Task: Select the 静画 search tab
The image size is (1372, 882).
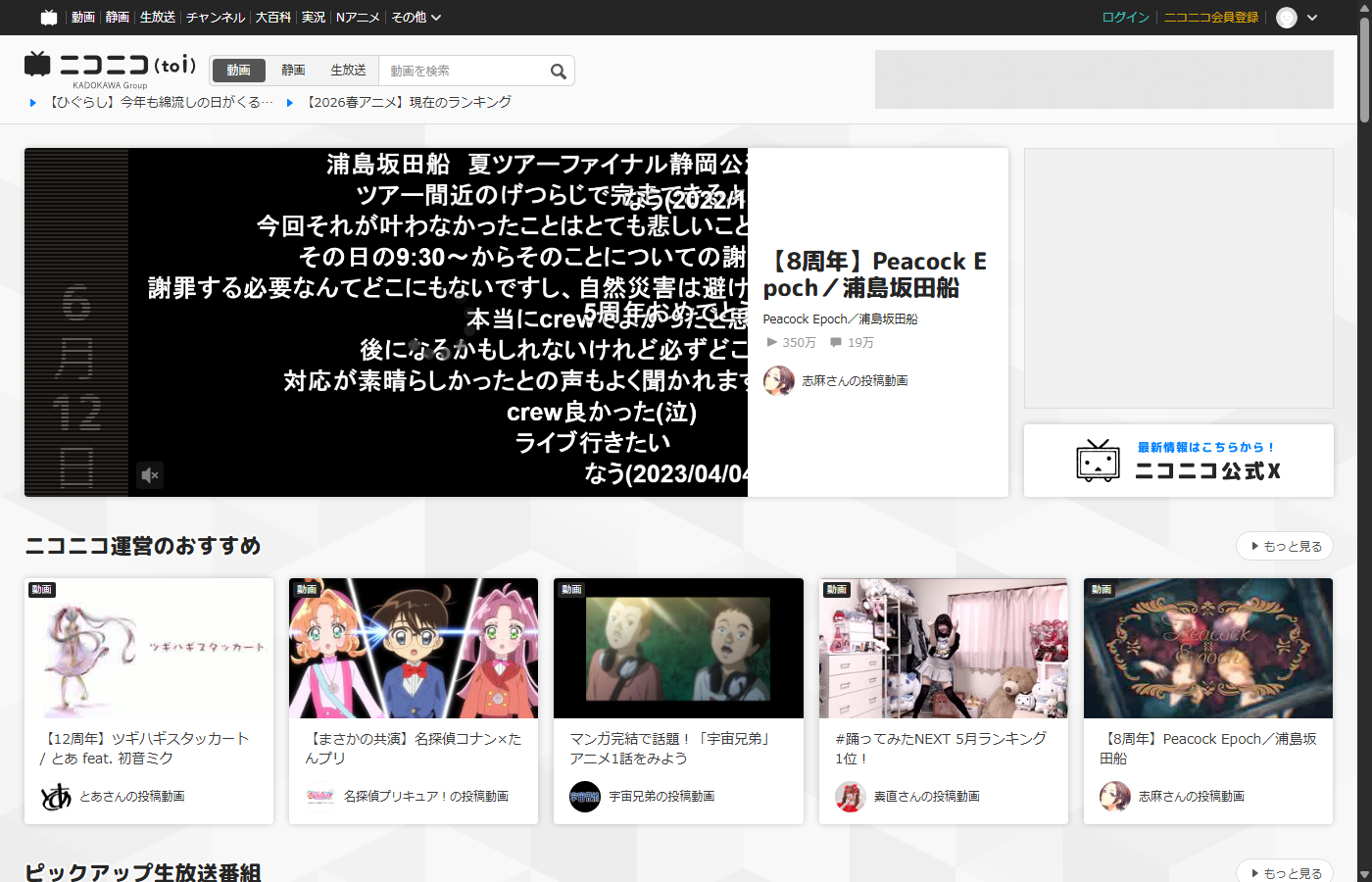Action: point(293,71)
